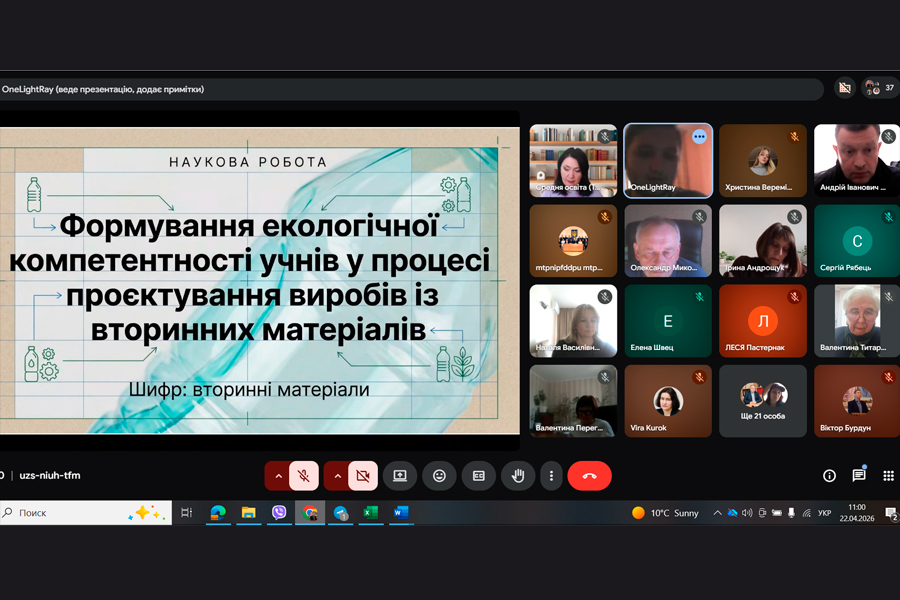Turn on the camera button
Viewport: 900px width, 600px height.
coord(363,476)
